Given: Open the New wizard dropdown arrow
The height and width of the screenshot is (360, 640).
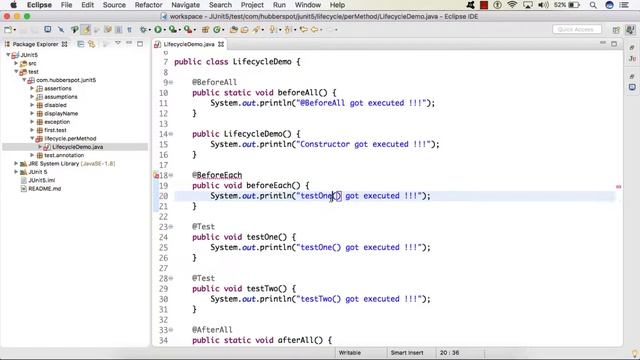Looking at the screenshot, I should 15,30.
